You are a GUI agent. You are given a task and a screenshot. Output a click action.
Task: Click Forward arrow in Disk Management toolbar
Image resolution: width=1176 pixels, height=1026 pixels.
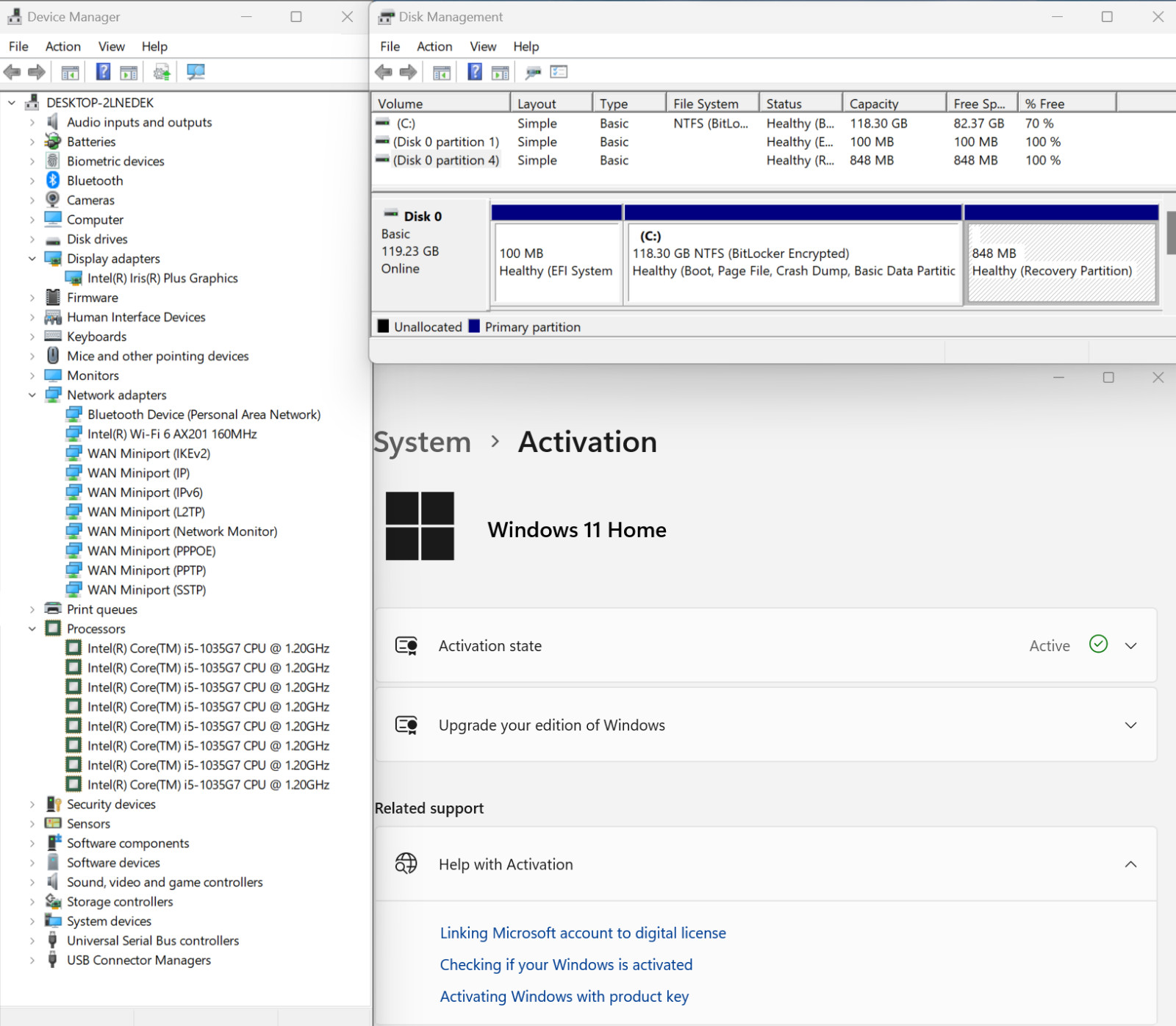click(x=408, y=72)
